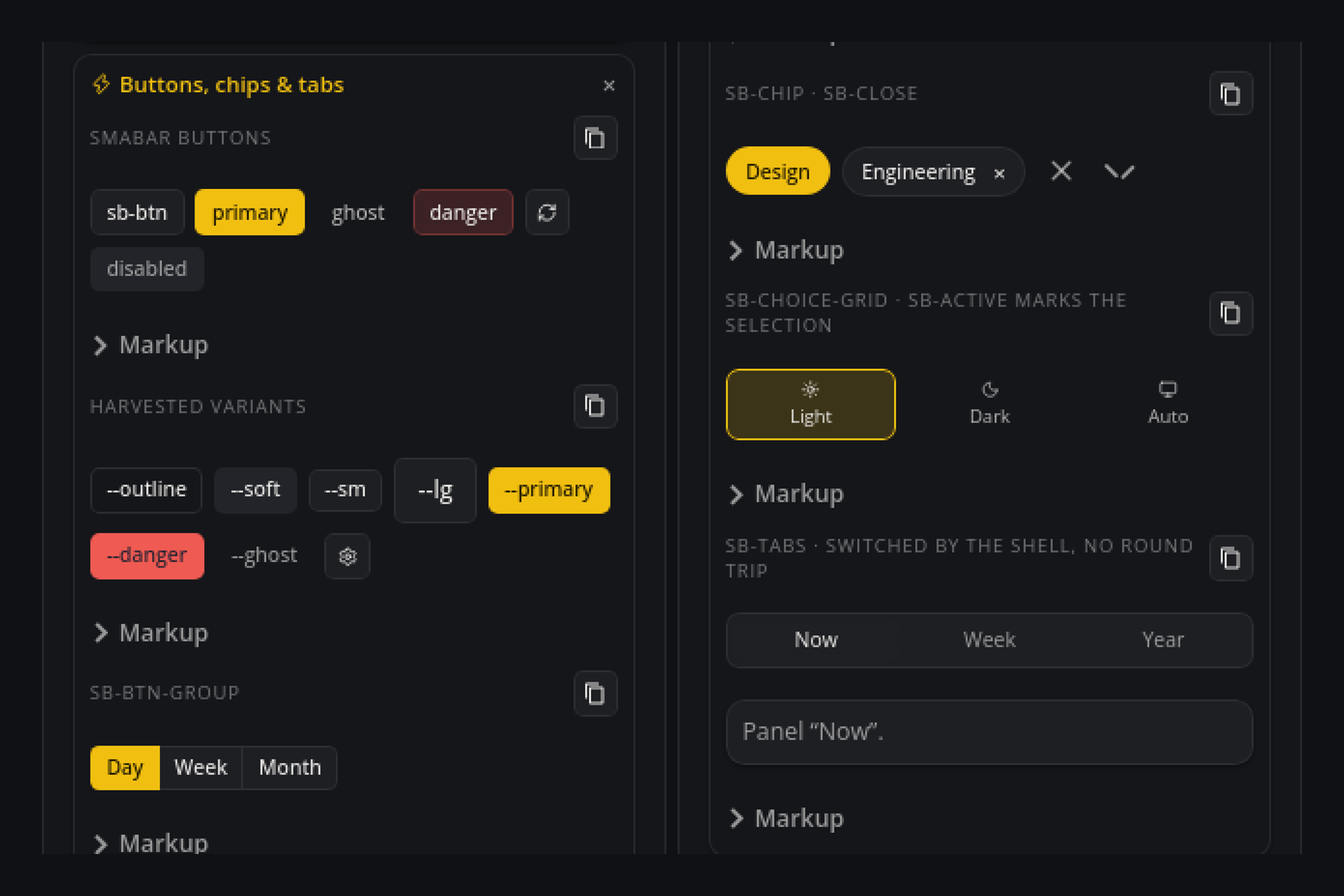Click the gear icon button next to --ghost

[347, 556]
